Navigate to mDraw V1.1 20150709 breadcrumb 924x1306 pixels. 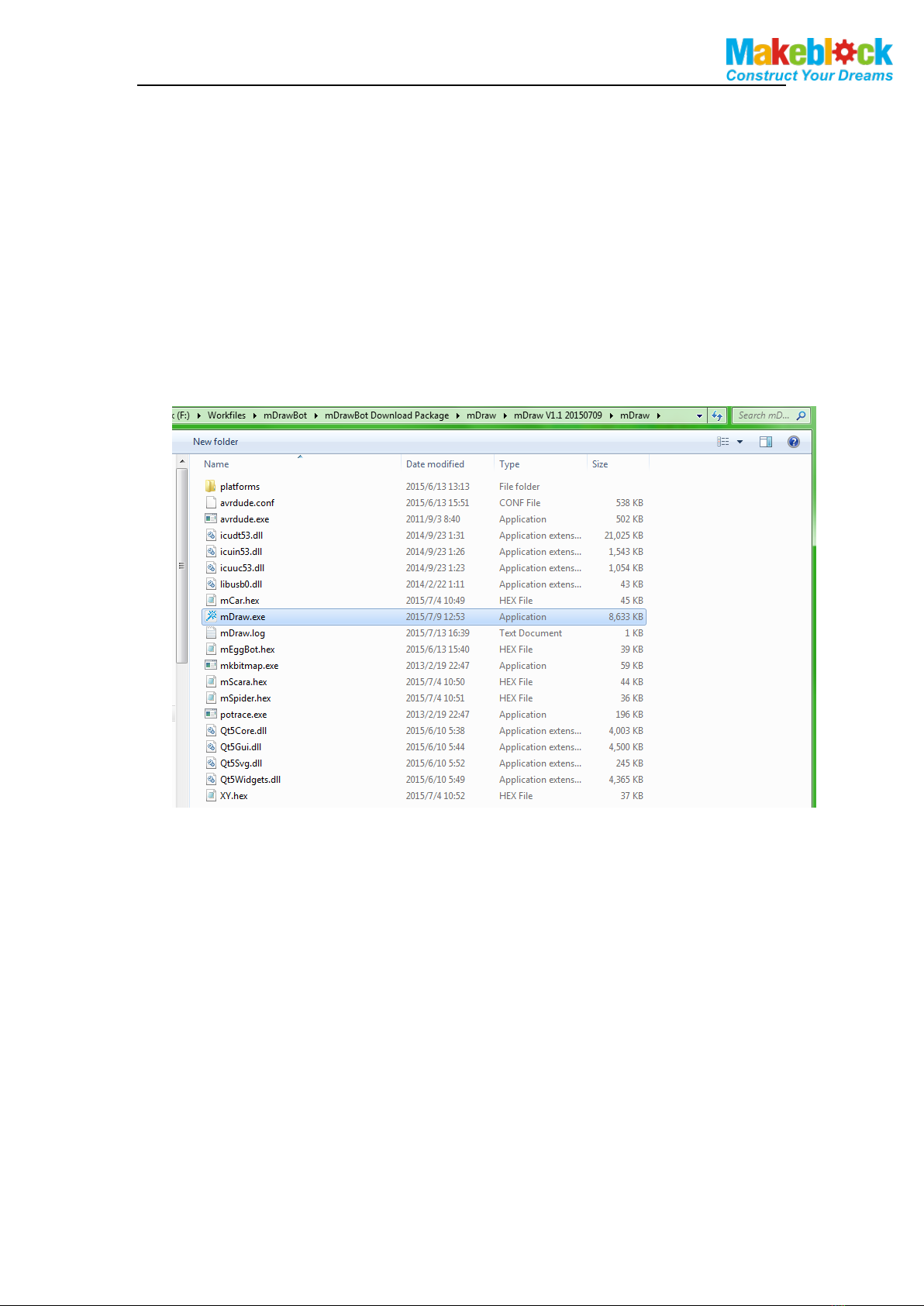[558, 415]
